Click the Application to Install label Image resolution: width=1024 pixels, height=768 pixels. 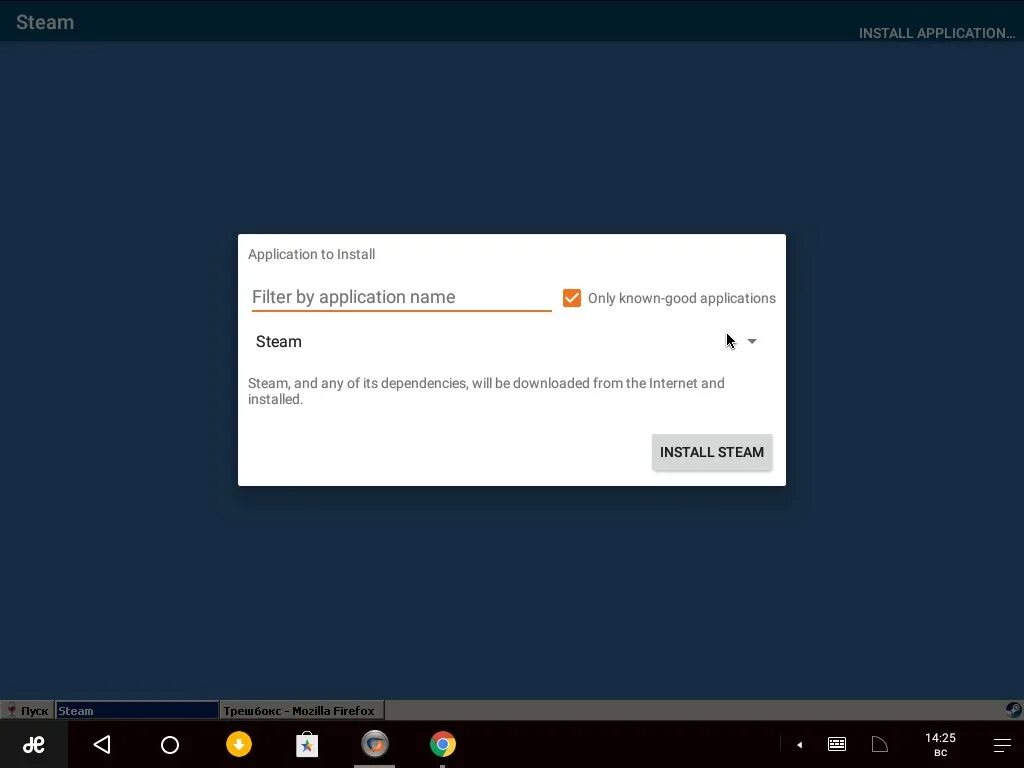point(312,254)
